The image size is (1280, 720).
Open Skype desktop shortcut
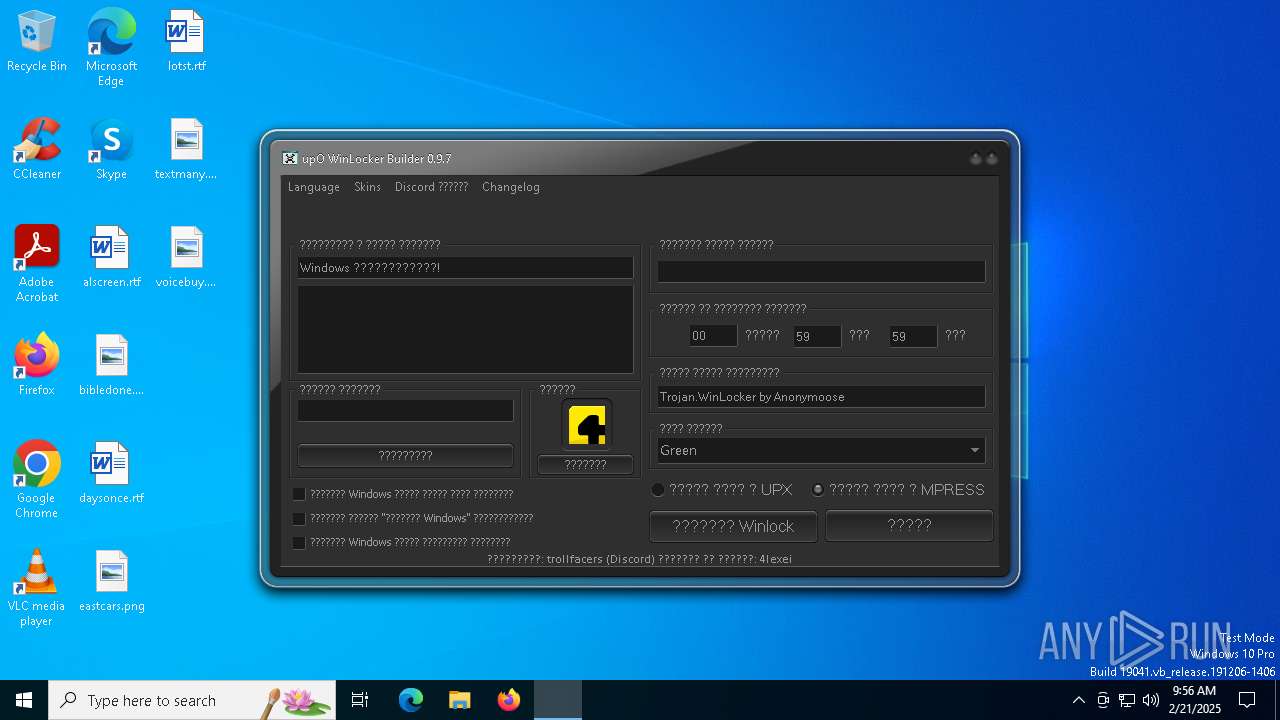click(x=111, y=149)
